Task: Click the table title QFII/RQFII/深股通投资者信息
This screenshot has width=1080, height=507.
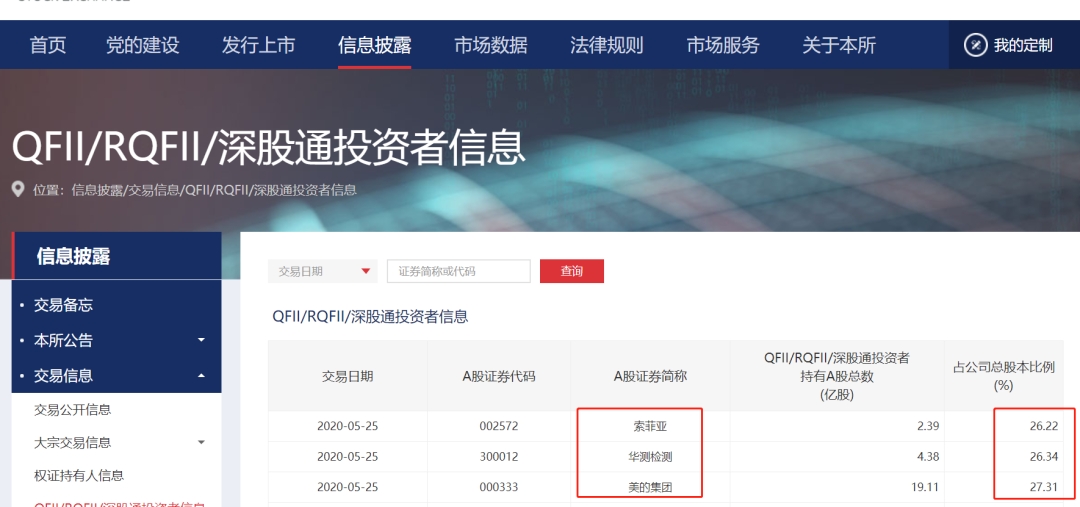Action: [x=370, y=317]
